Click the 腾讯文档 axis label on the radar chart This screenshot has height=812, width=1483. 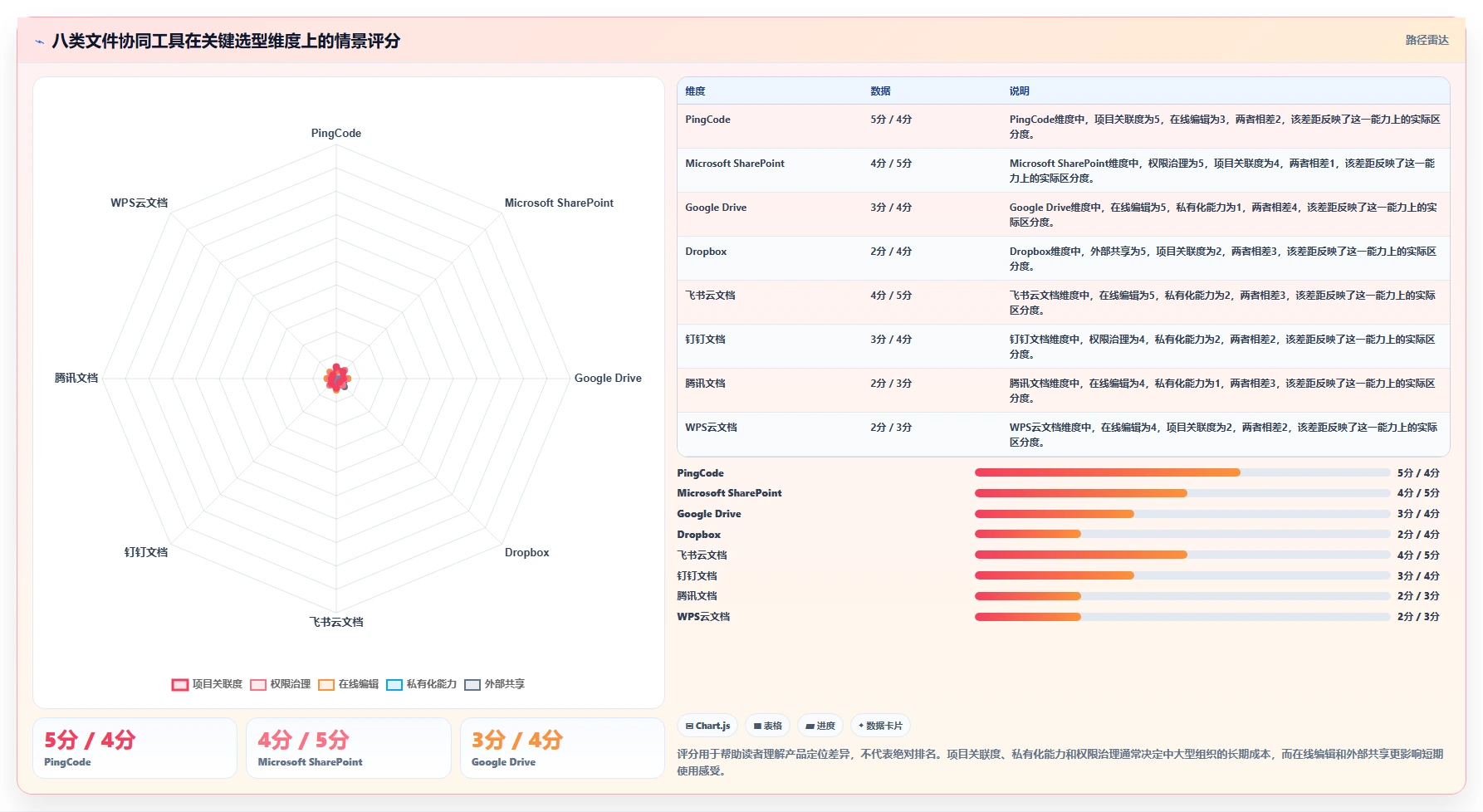coord(76,379)
